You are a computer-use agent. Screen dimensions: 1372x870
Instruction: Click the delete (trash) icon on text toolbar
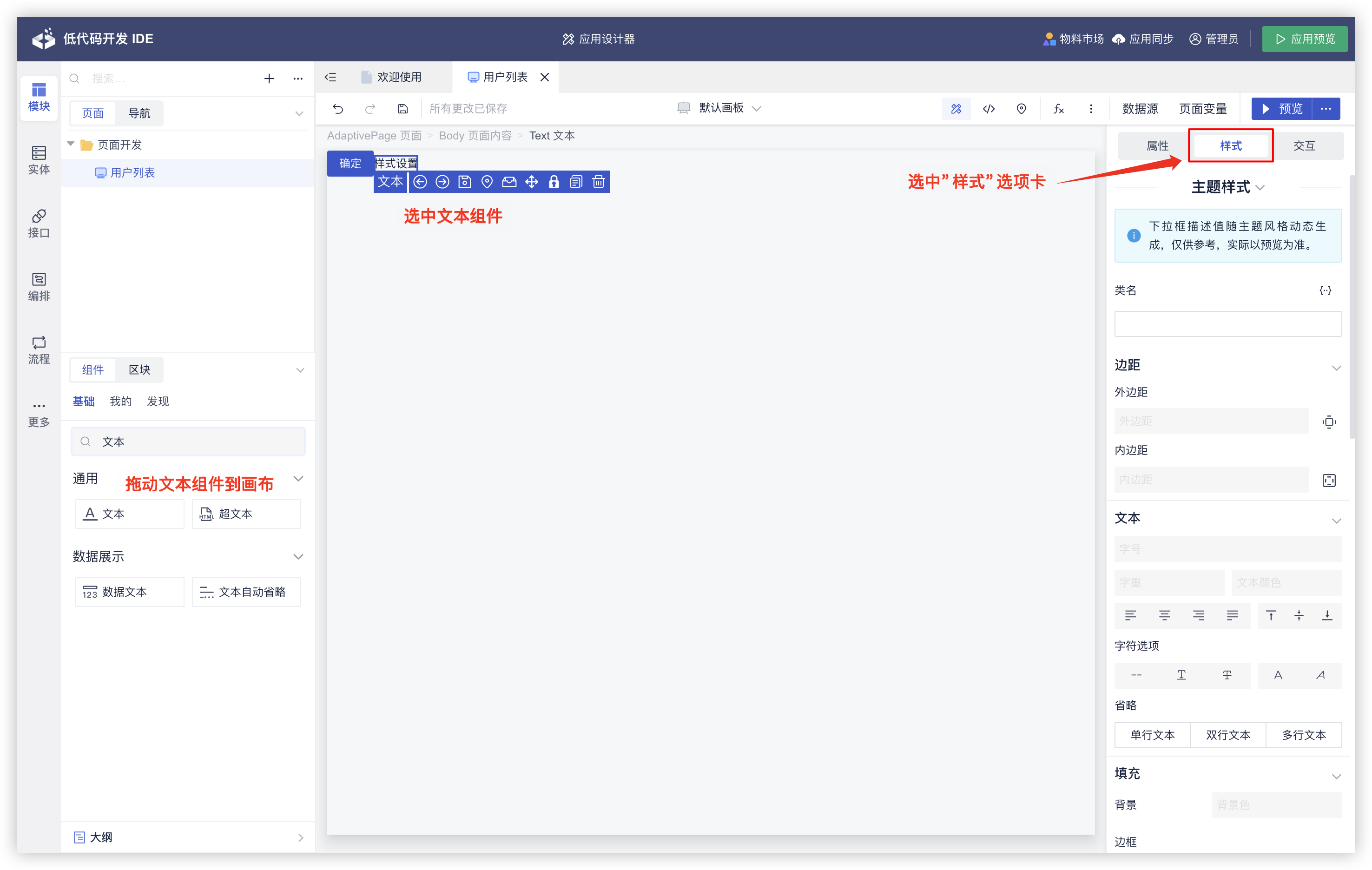[598, 182]
